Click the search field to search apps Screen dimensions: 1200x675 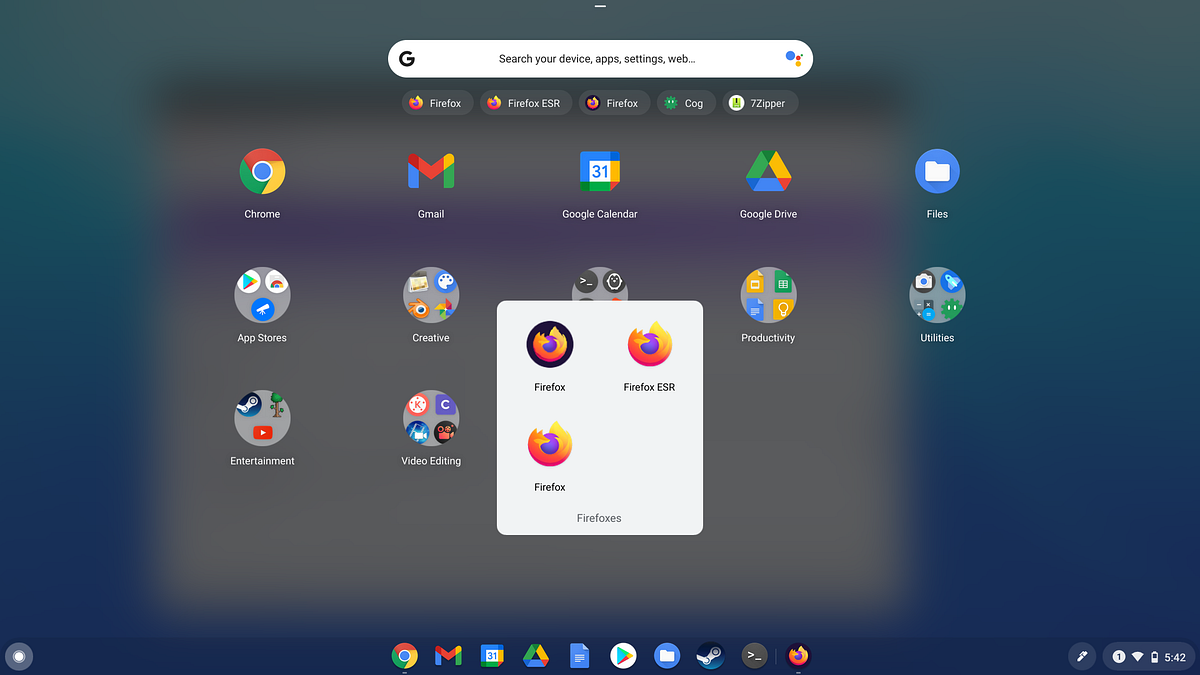point(600,59)
